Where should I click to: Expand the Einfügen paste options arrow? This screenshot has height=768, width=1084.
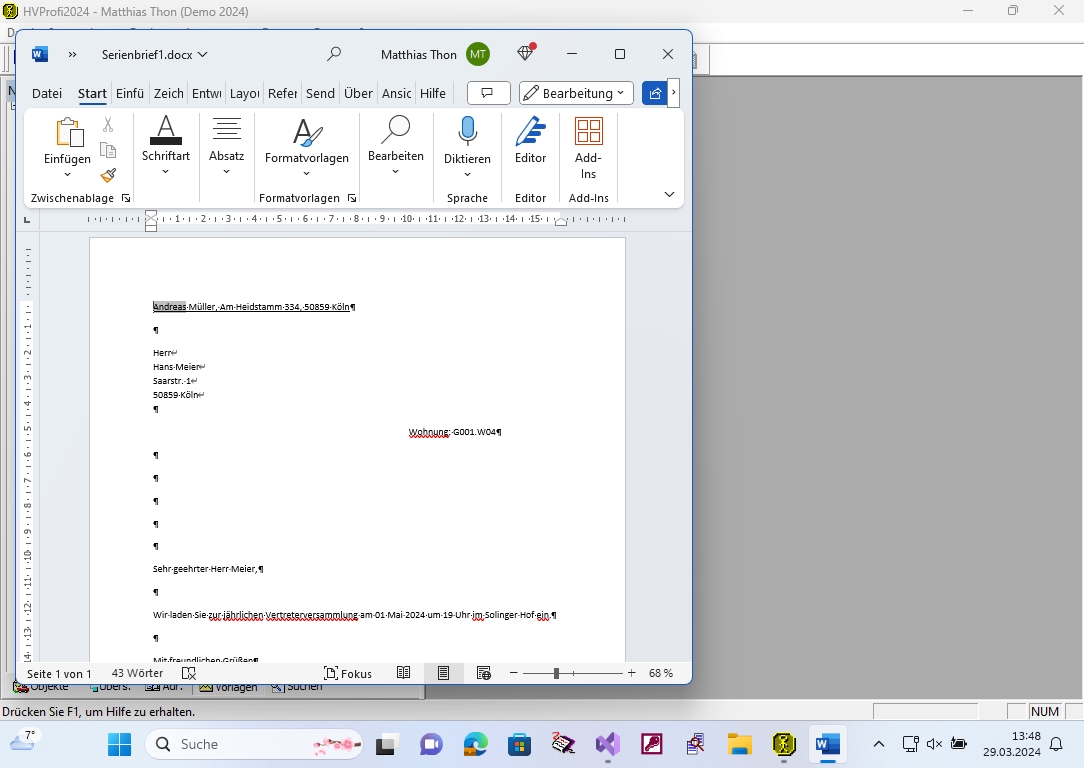[67, 174]
